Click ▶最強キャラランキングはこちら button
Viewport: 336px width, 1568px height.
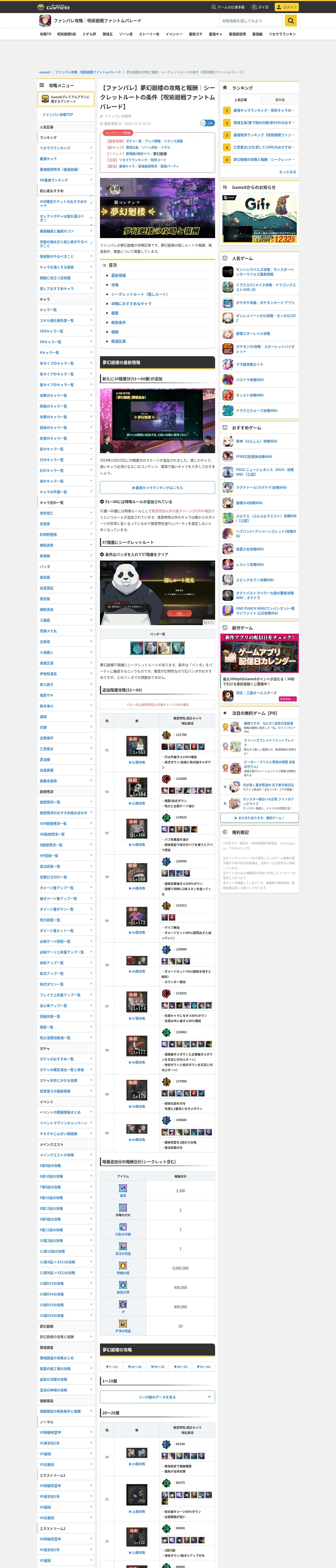(157, 488)
